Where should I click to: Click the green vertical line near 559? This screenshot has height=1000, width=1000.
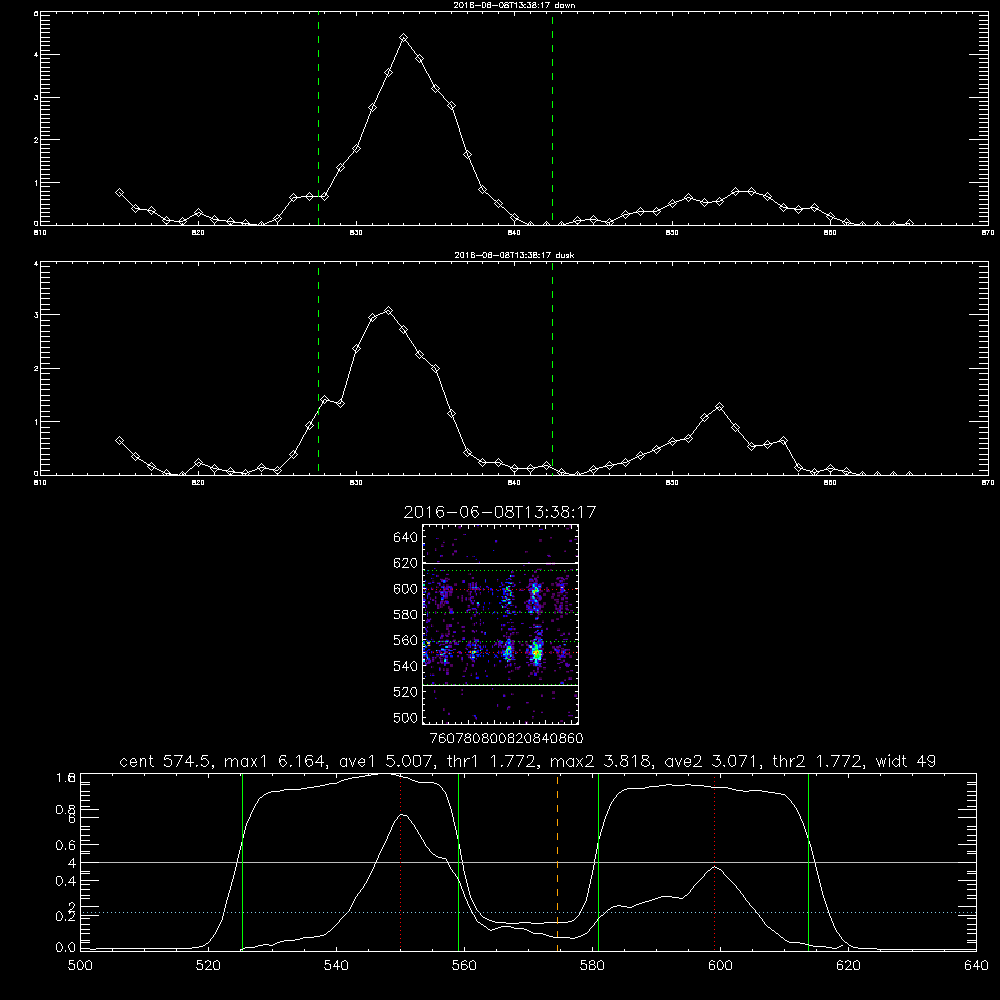pos(459,862)
